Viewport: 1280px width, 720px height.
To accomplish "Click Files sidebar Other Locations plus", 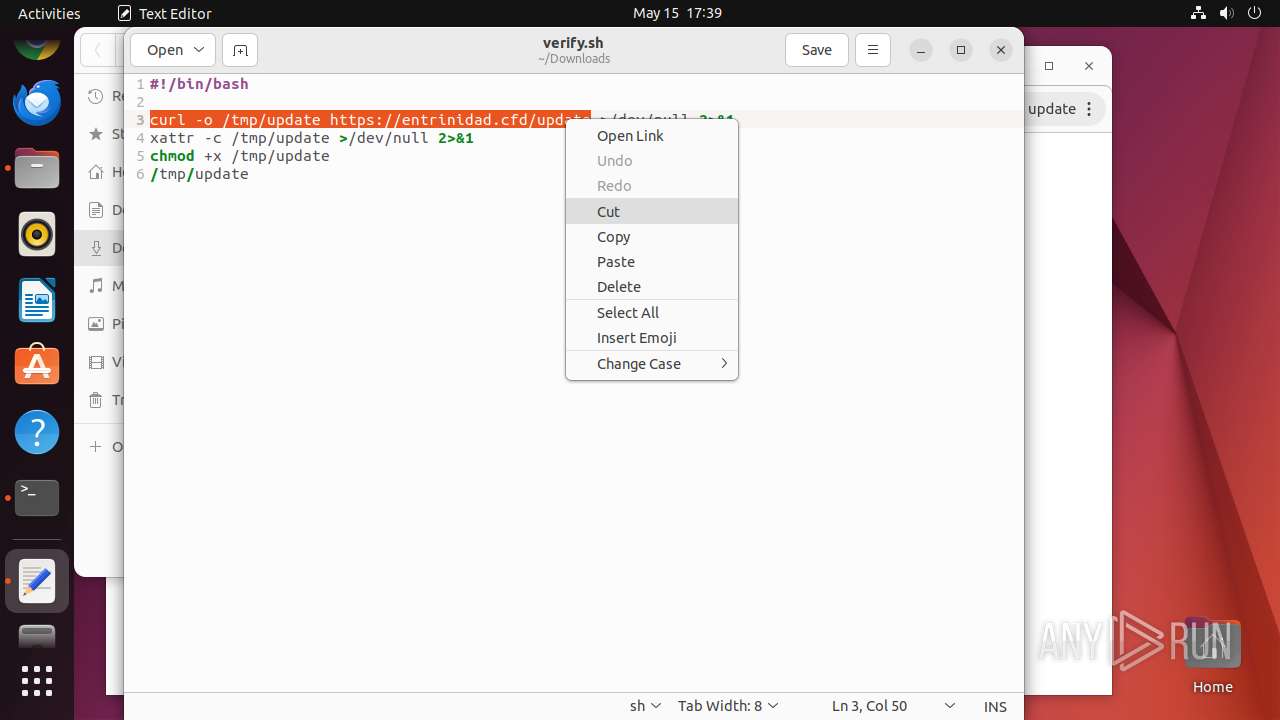I will (x=96, y=446).
